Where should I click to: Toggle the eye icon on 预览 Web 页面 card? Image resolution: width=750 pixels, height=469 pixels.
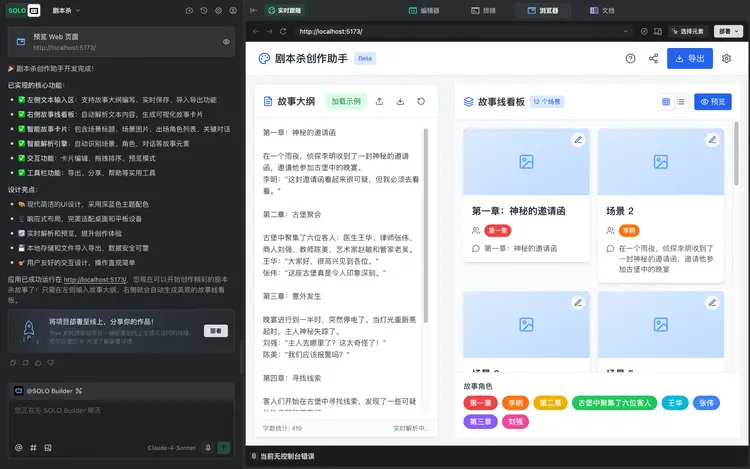(x=227, y=42)
